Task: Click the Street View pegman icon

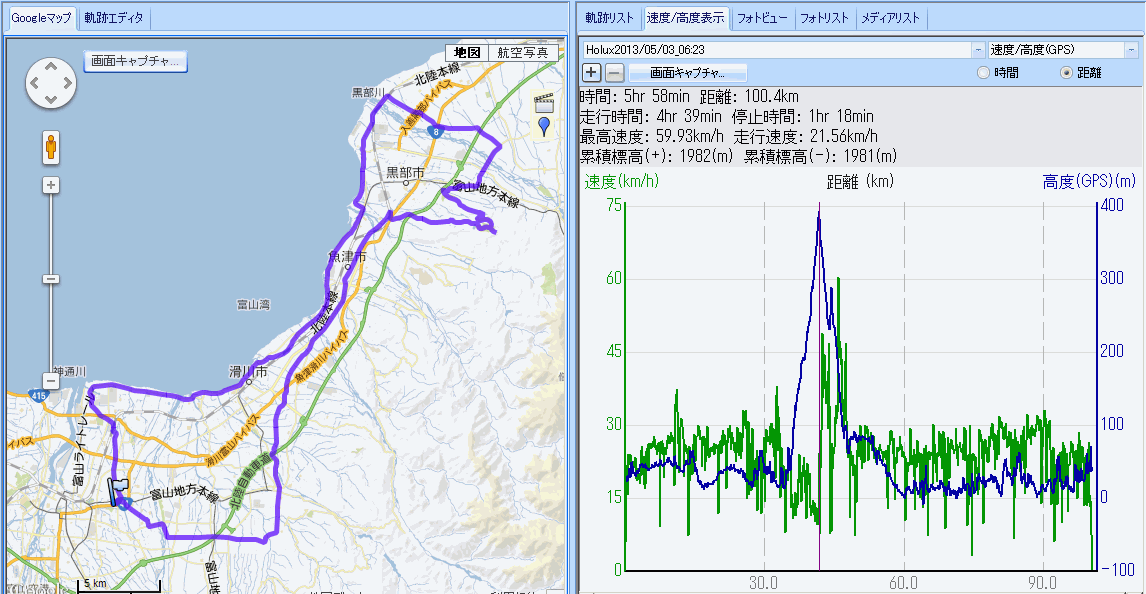Action: tap(50, 147)
